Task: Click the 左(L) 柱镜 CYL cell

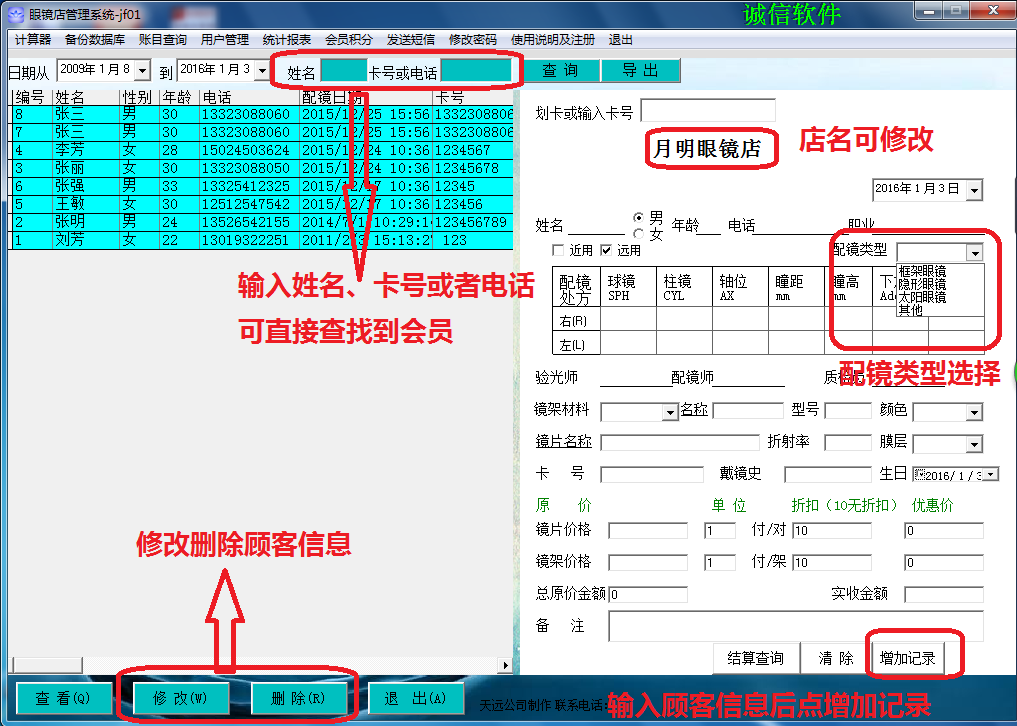Action: click(684, 343)
